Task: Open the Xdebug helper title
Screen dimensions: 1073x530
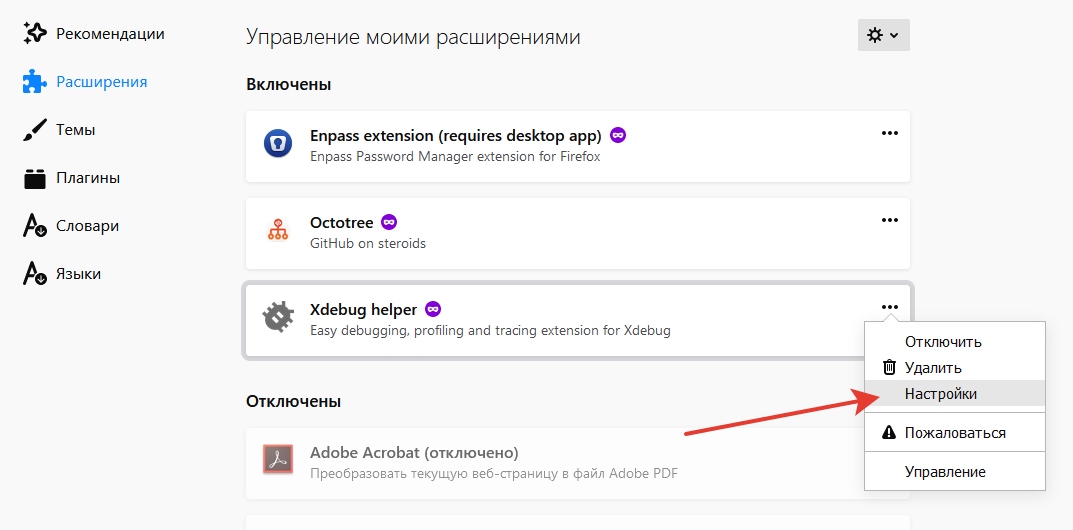Action: click(x=363, y=309)
